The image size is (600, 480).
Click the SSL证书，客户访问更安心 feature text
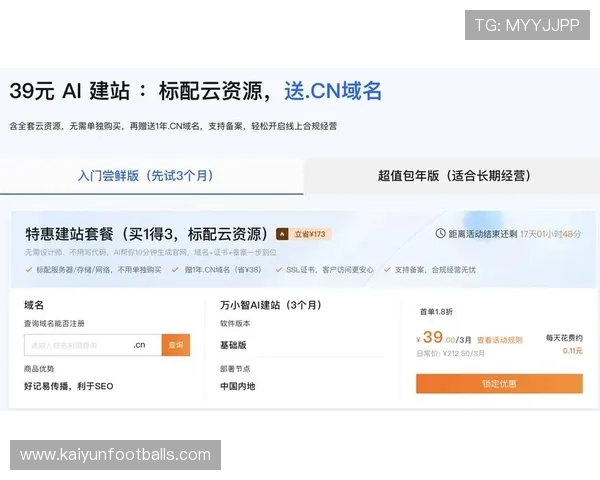(x=330, y=270)
